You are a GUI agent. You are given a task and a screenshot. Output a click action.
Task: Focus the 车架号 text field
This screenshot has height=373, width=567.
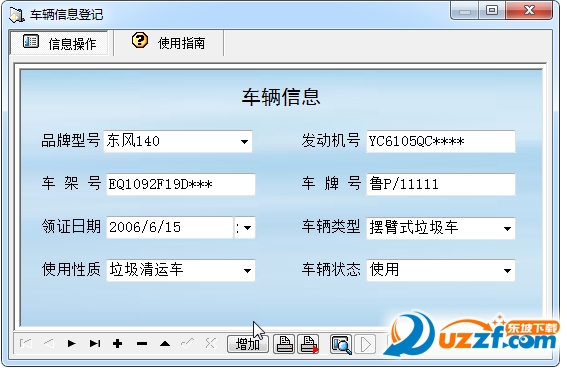tap(181, 184)
